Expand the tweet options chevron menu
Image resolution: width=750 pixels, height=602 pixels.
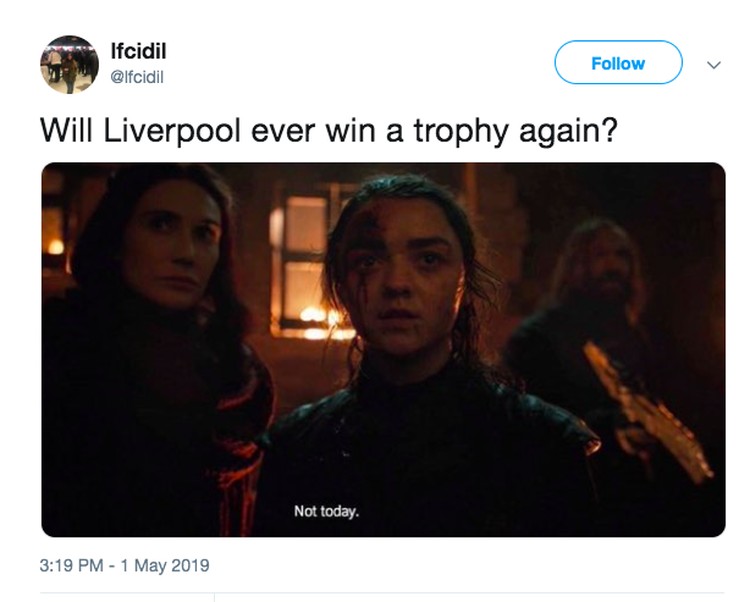point(714,65)
